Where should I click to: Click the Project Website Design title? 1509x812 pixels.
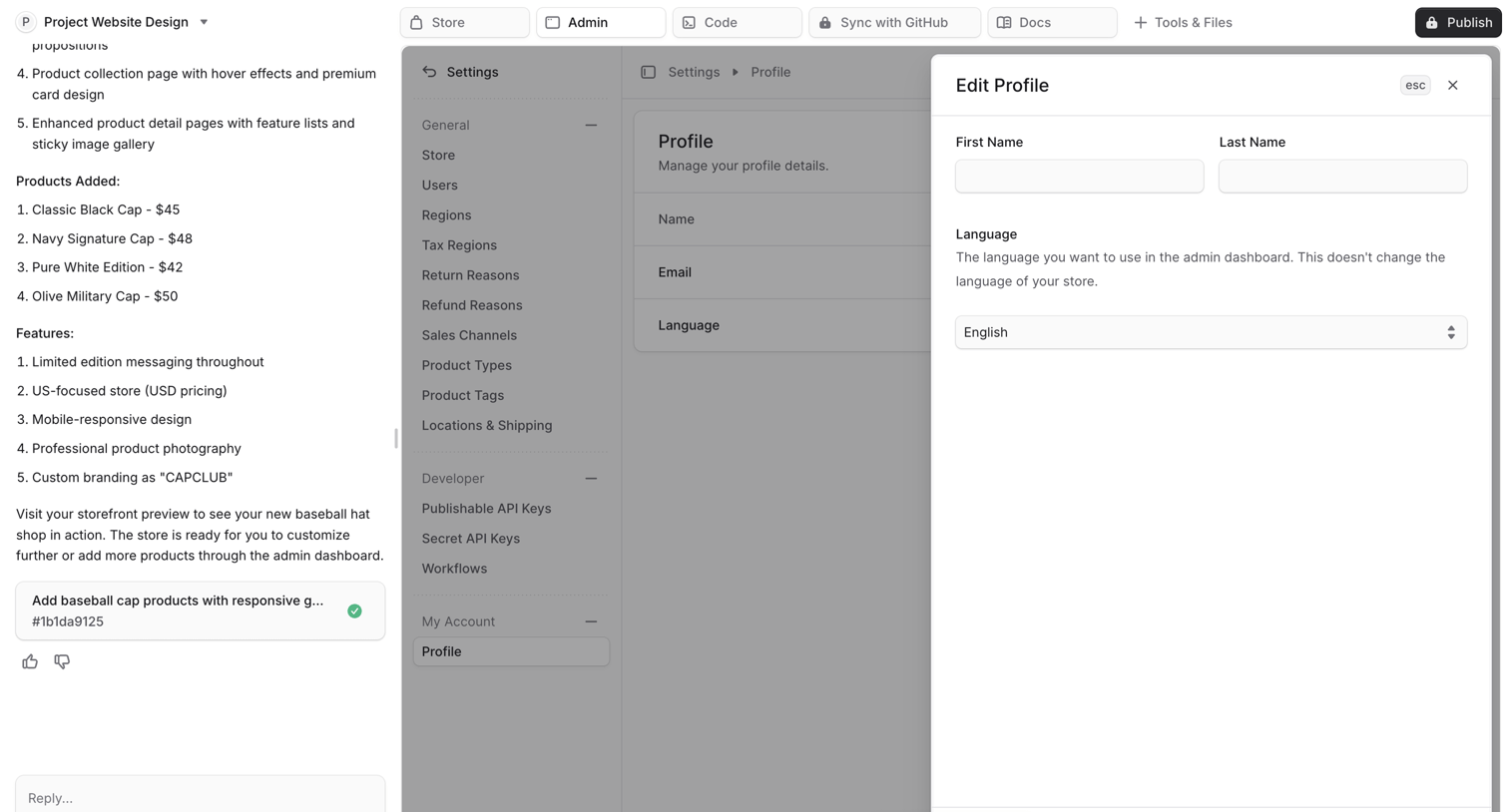[x=116, y=22]
